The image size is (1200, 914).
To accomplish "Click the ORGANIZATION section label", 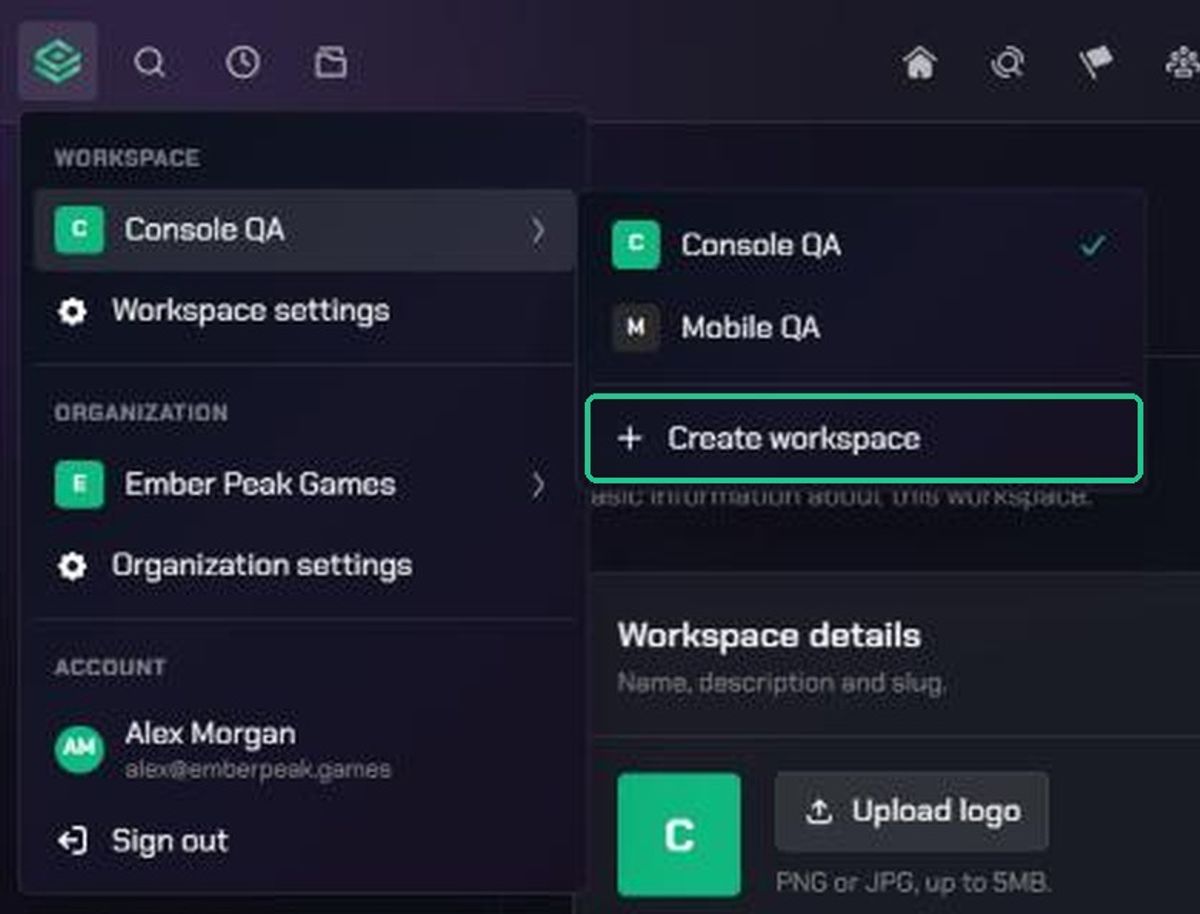I will [141, 413].
